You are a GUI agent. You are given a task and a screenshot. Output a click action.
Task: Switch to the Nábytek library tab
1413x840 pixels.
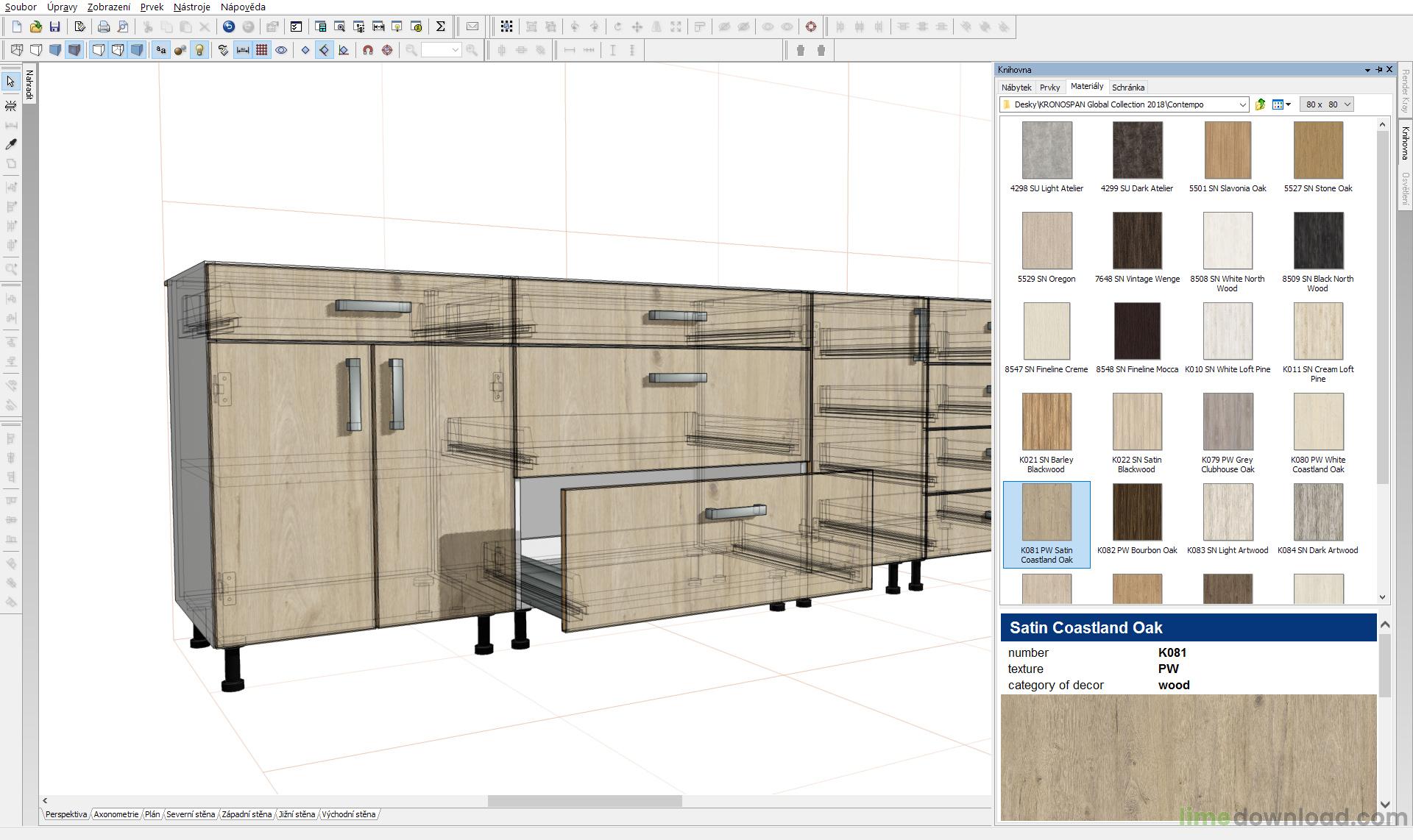(x=1016, y=87)
